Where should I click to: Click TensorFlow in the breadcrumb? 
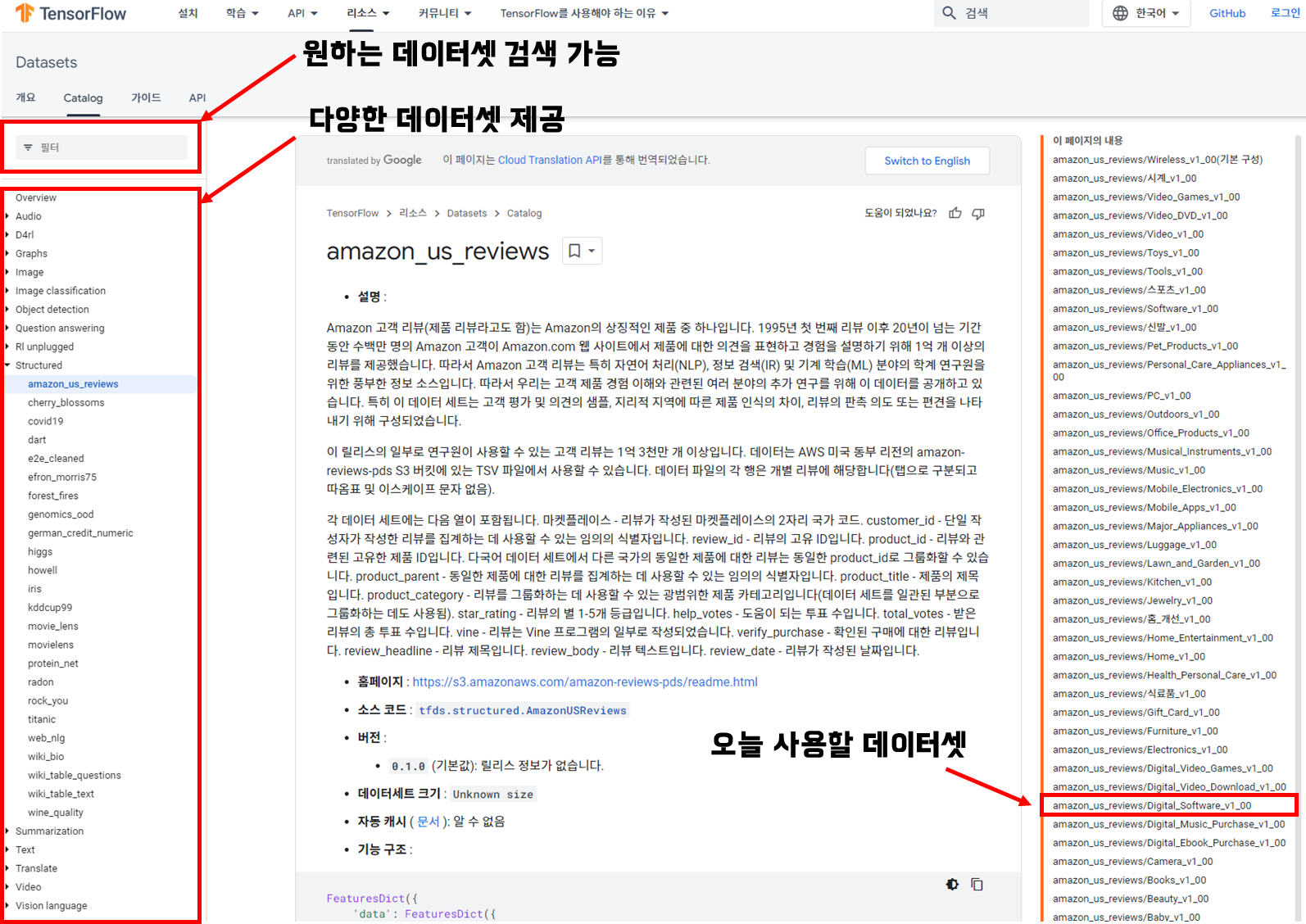tap(352, 213)
